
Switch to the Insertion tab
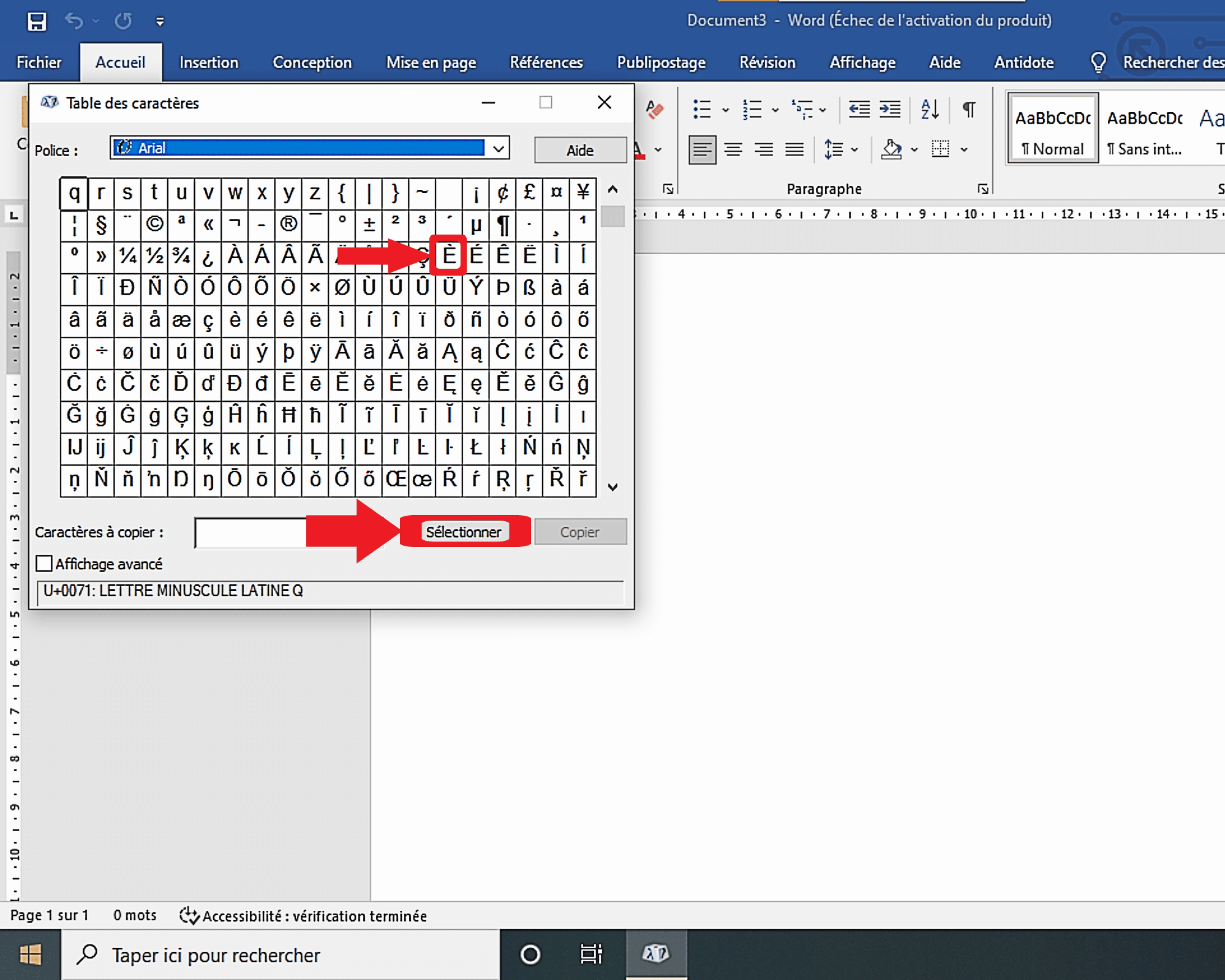[209, 62]
